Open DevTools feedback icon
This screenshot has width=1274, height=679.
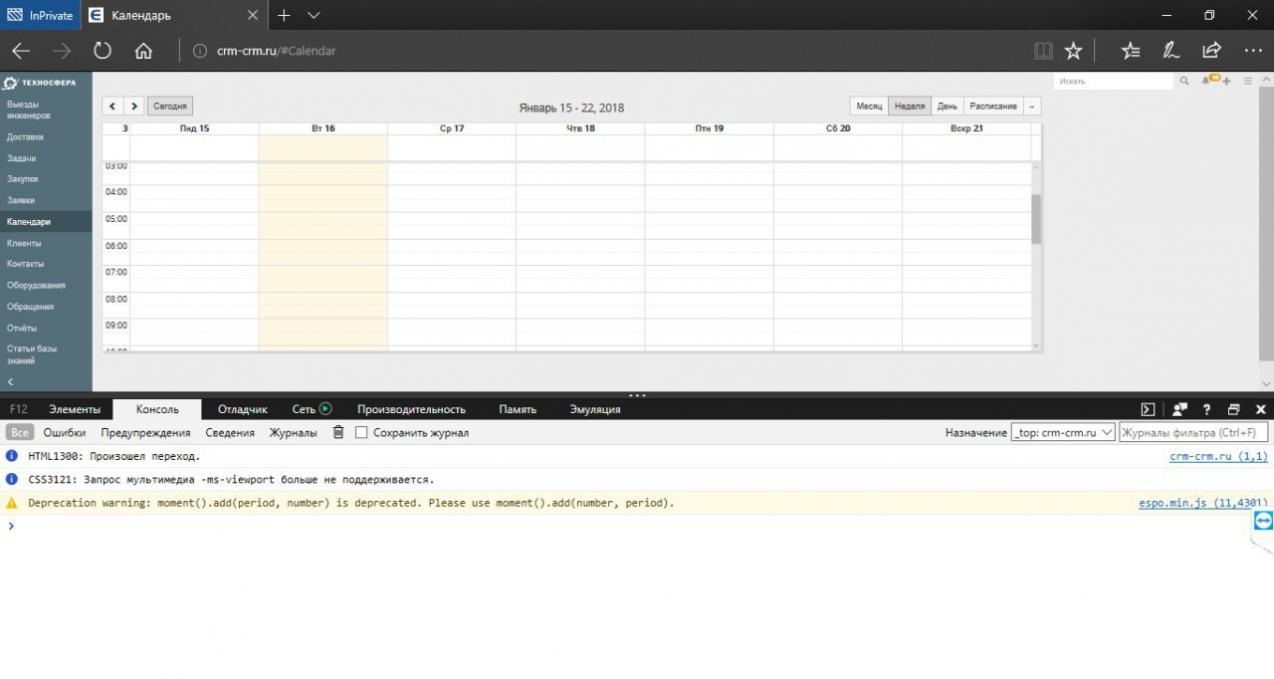coord(1180,409)
